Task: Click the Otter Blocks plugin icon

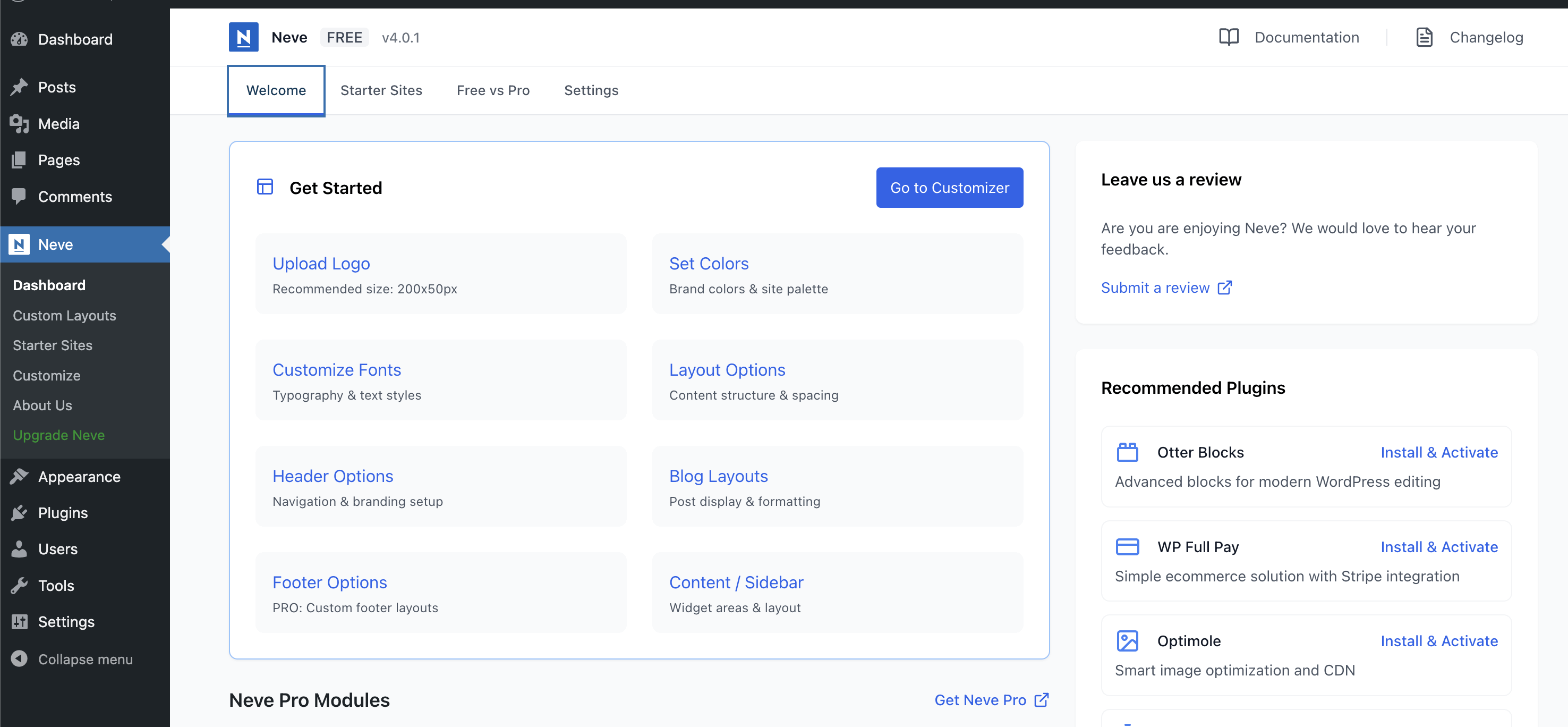Action: pyautogui.click(x=1127, y=452)
